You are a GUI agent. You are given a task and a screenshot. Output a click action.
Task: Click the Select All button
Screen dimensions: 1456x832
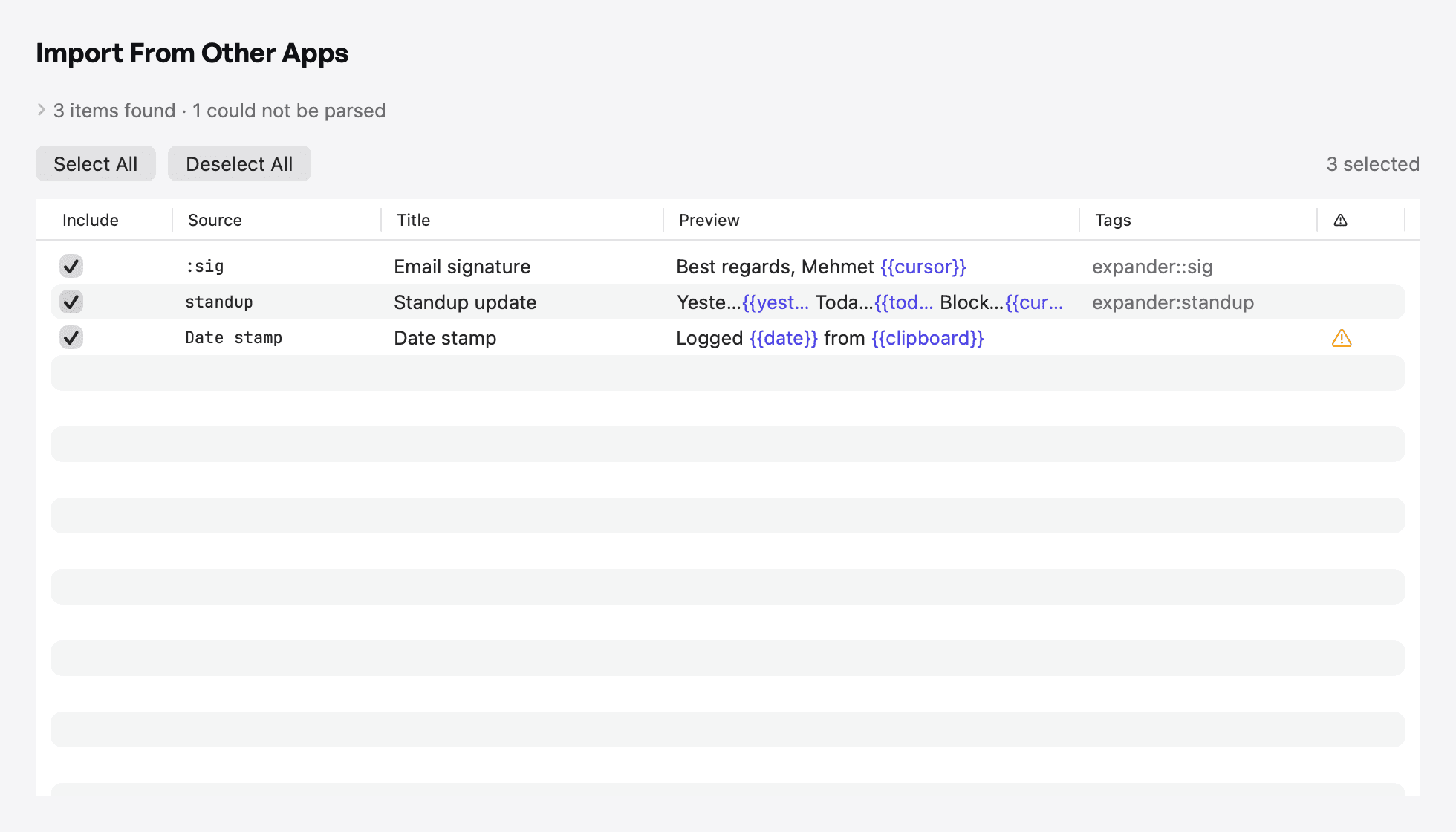tap(96, 163)
